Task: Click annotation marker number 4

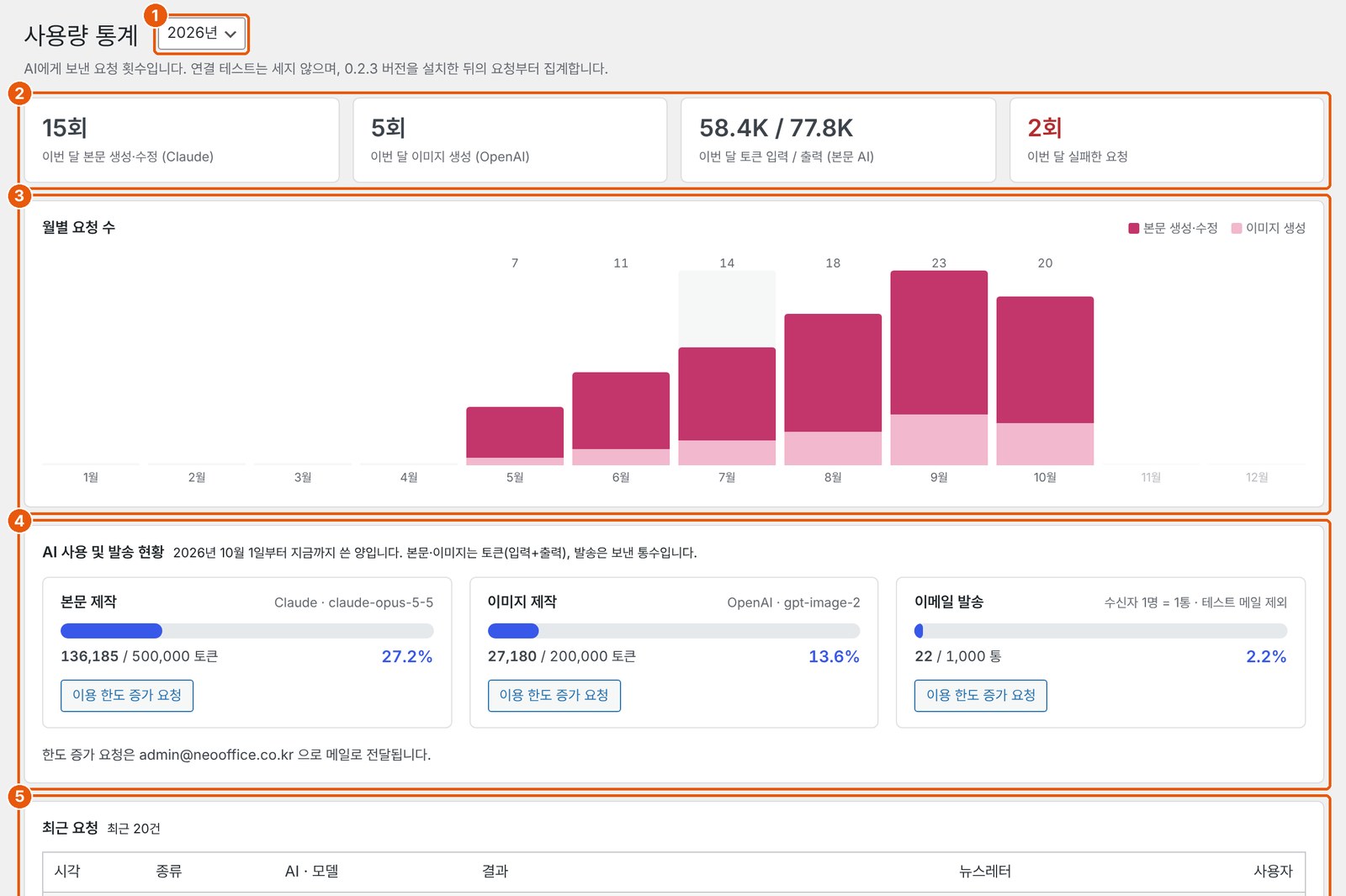Action: [x=19, y=521]
